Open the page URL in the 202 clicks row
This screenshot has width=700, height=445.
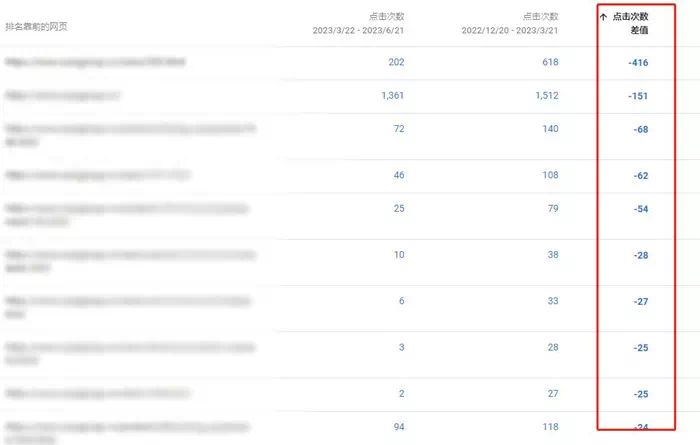[95, 62]
